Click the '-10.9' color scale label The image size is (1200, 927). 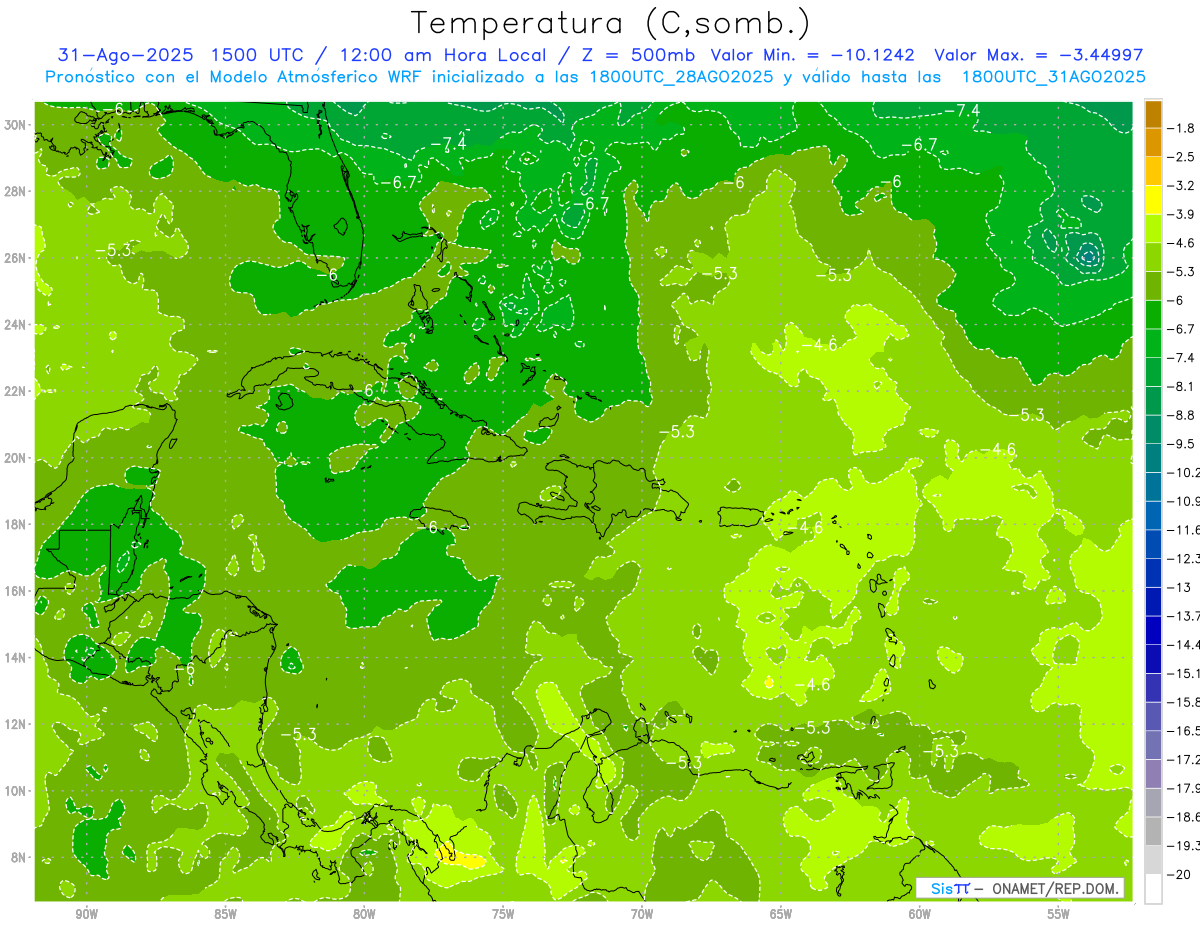coord(1184,501)
